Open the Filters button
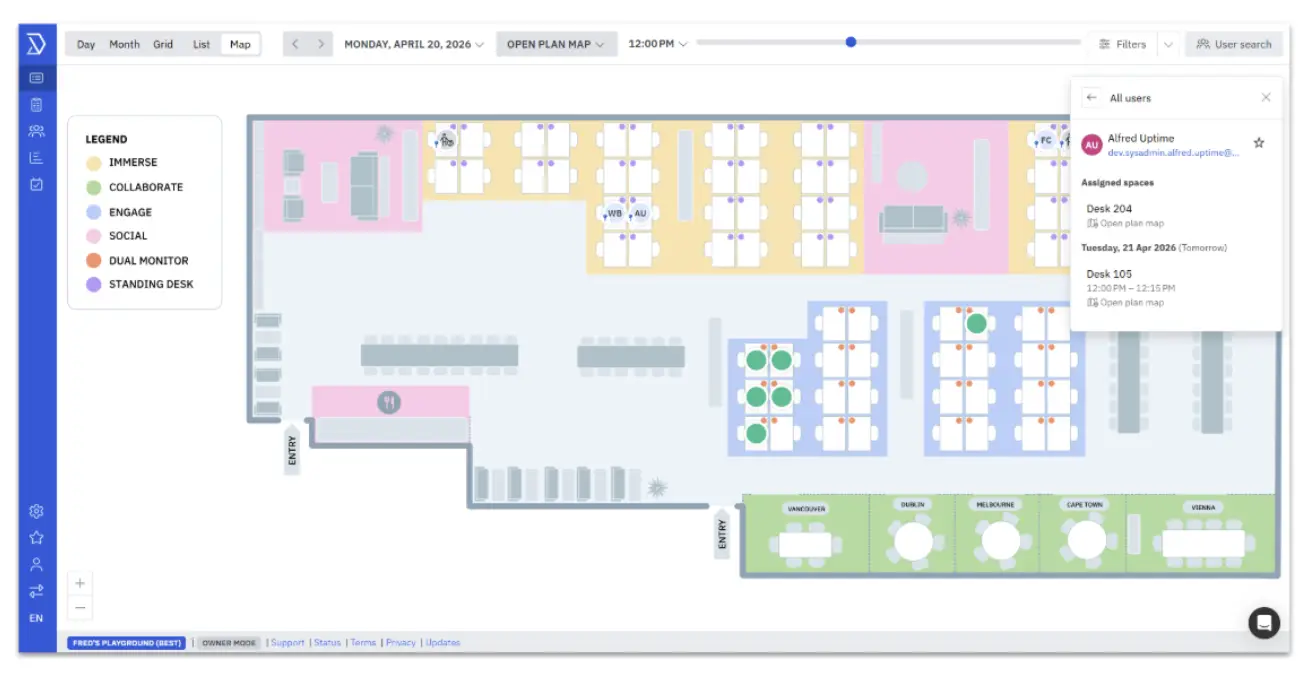Viewport: 1312px width, 674px height. point(1122,44)
